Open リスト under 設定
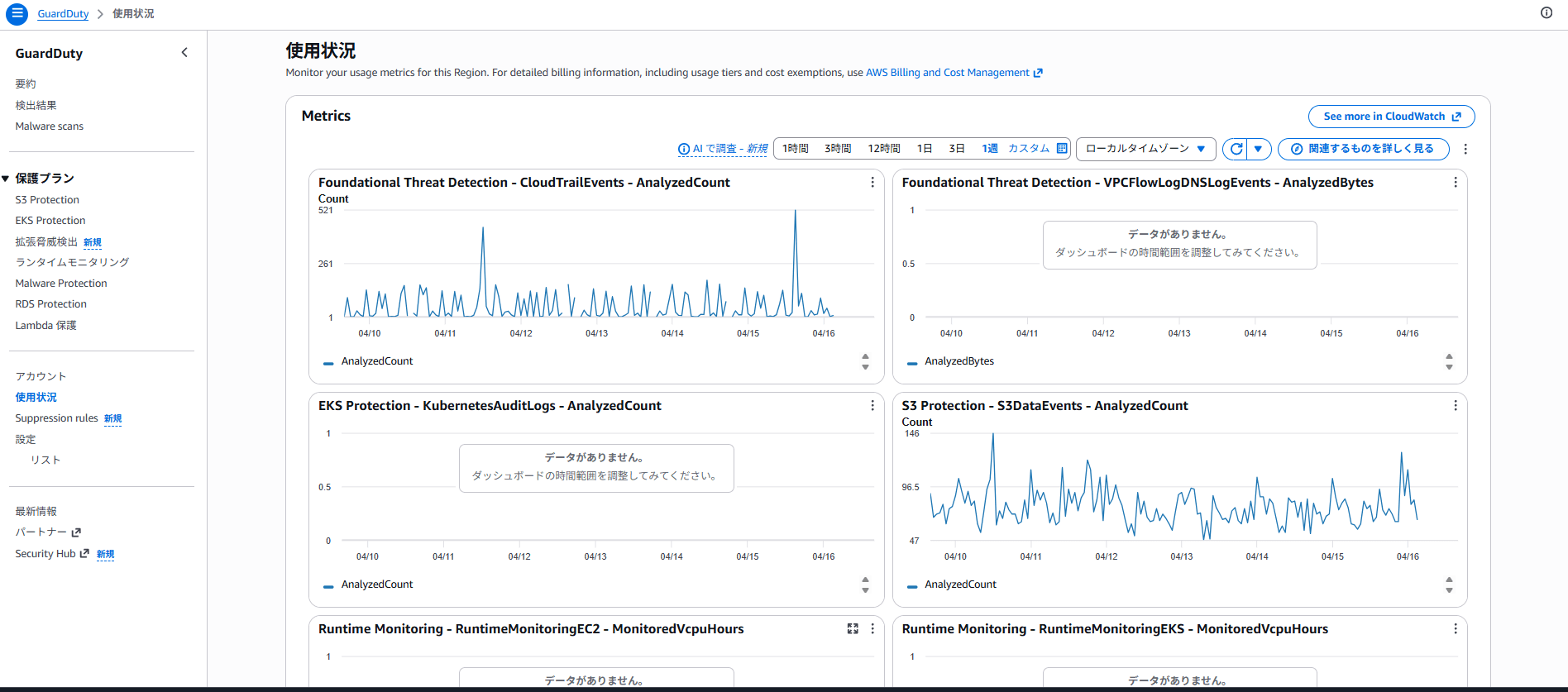This screenshot has height=692, width=1568. pyautogui.click(x=45, y=460)
